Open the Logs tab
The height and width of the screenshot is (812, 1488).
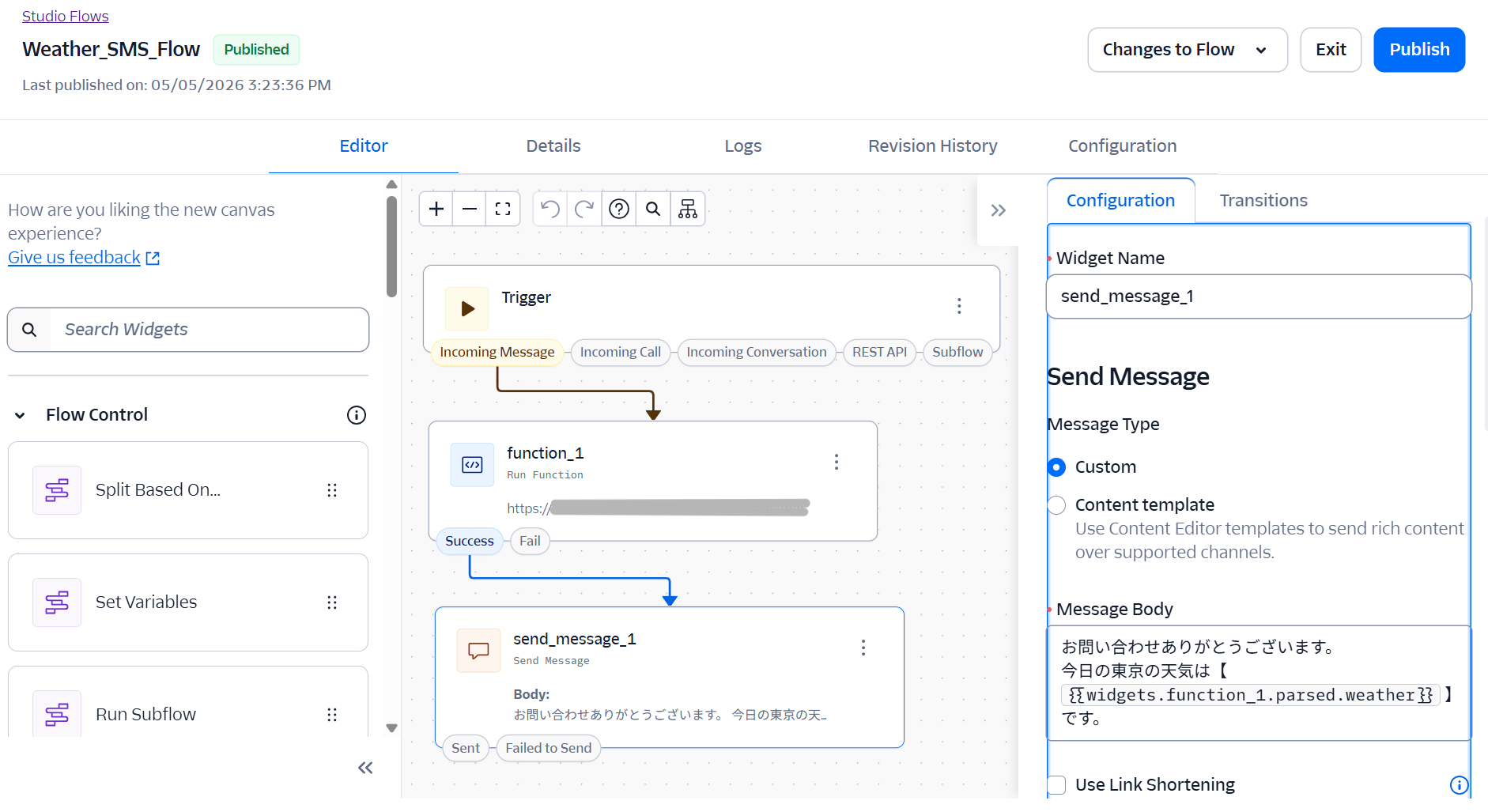pyautogui.click(x=743, y=146)
